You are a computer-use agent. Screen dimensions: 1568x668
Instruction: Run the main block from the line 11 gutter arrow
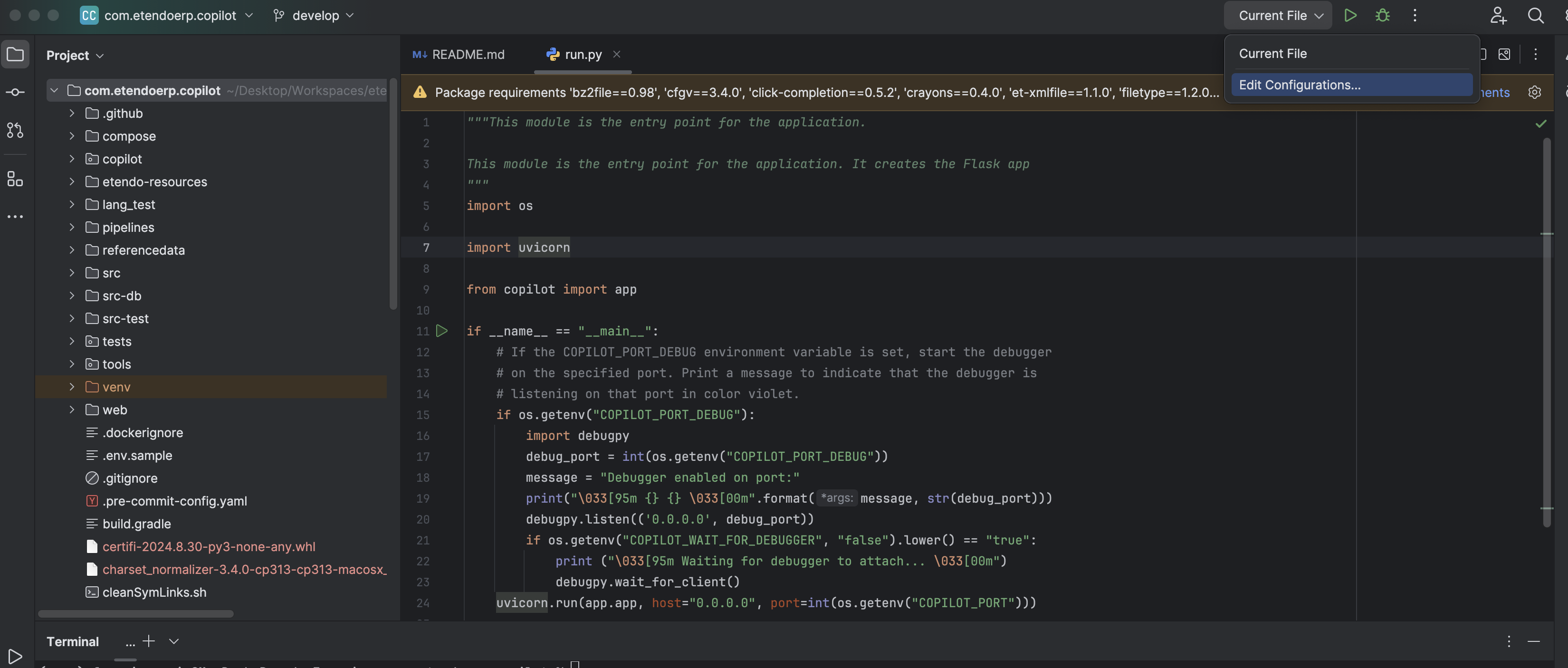(x=442, y=331)
